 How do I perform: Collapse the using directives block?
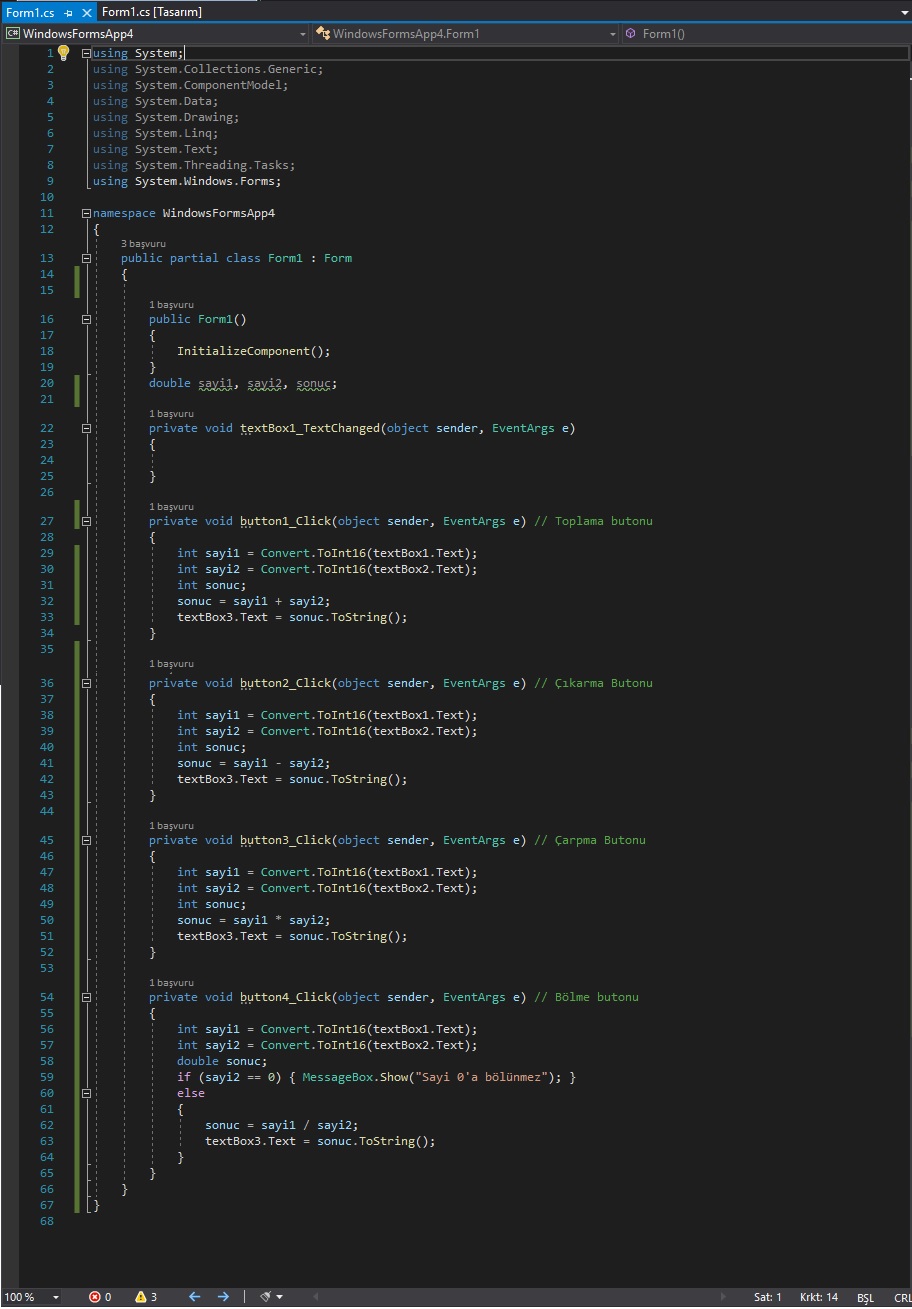point(86,53)
